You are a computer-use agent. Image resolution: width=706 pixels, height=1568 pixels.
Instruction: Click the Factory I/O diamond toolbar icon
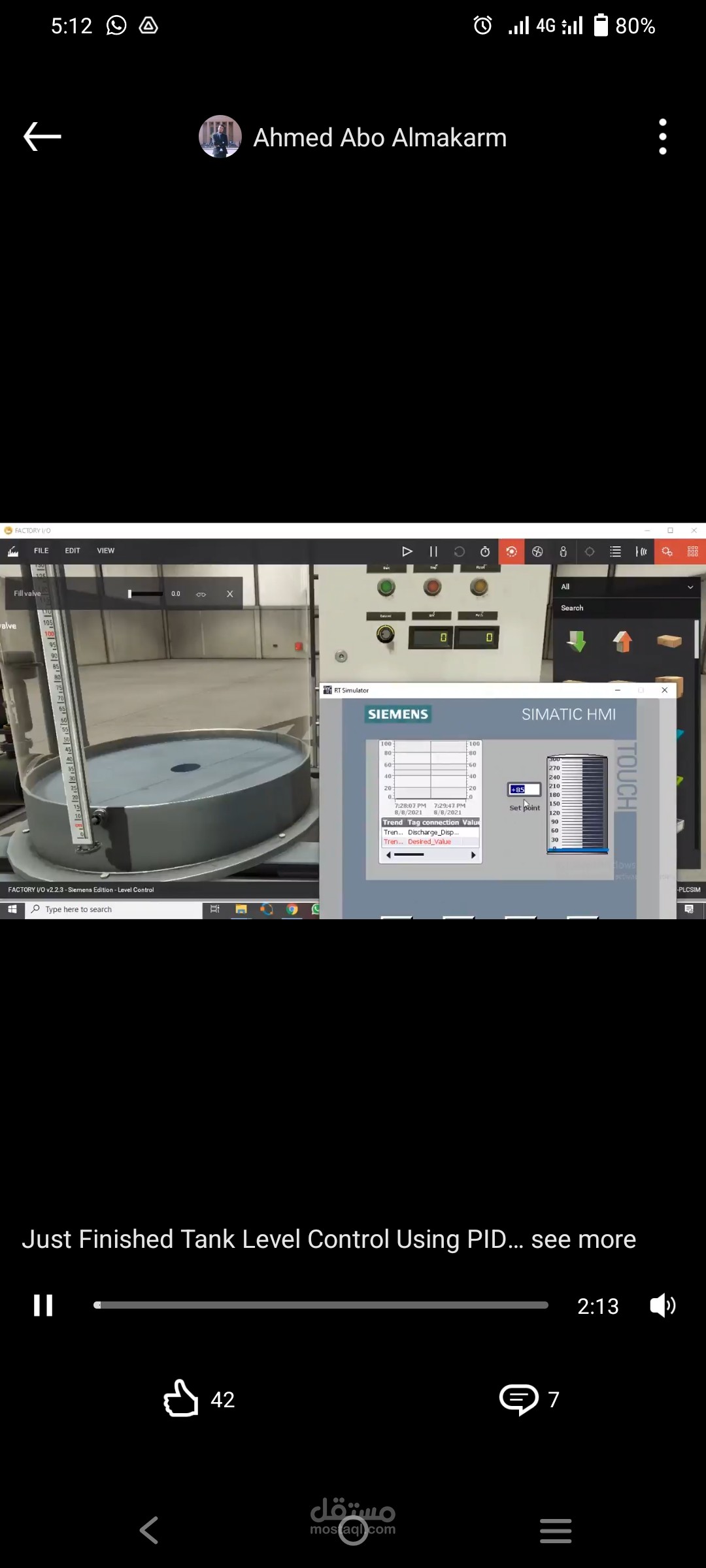pos(590,551)
